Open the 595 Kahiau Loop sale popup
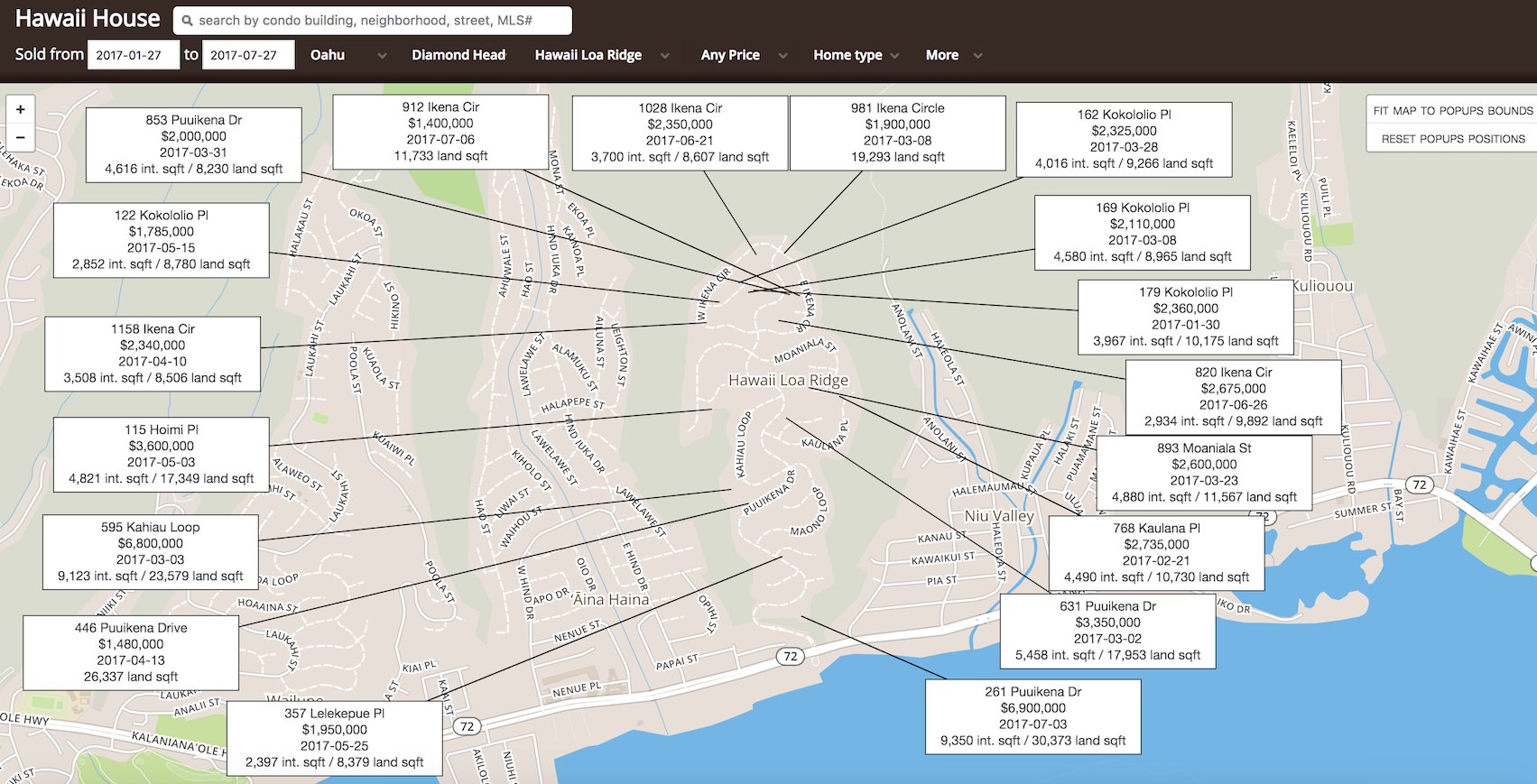The width and height of the screenshot is (1537, 784). pos(150,551)
